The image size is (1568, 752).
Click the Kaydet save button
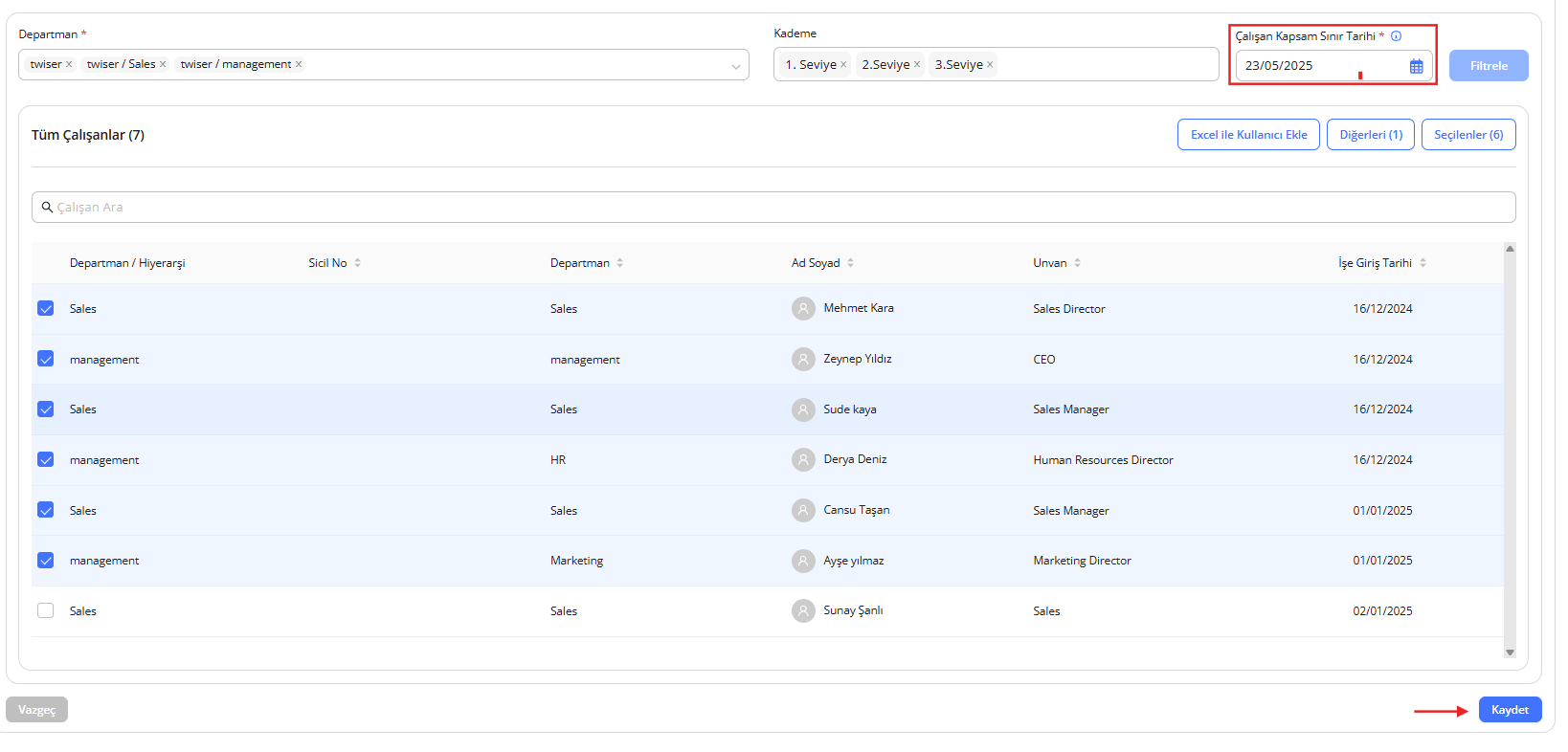click(1509, 710)
